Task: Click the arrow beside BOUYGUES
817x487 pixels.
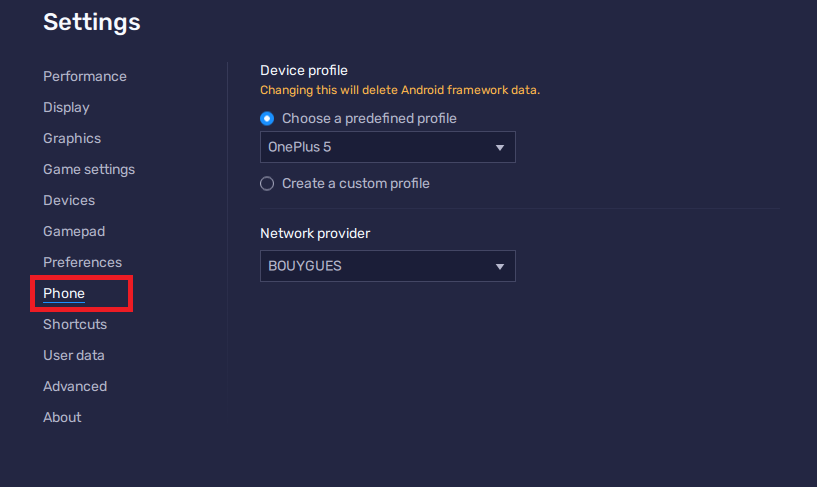Action: (500, 267)
